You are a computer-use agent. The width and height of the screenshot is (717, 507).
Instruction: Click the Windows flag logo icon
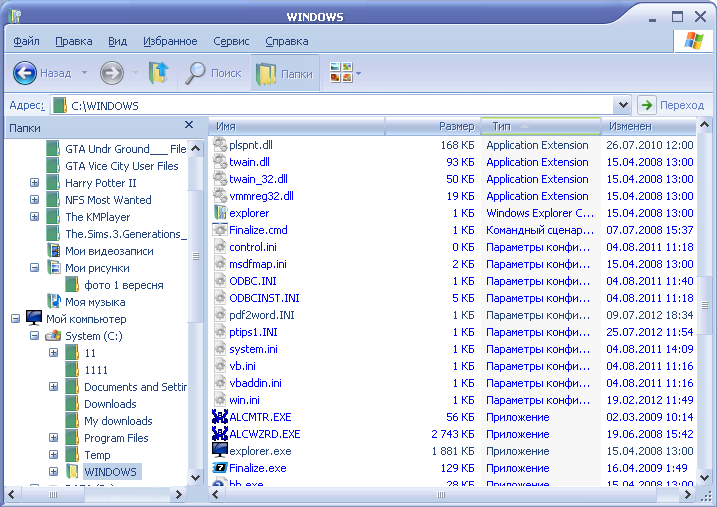(693, 41)
